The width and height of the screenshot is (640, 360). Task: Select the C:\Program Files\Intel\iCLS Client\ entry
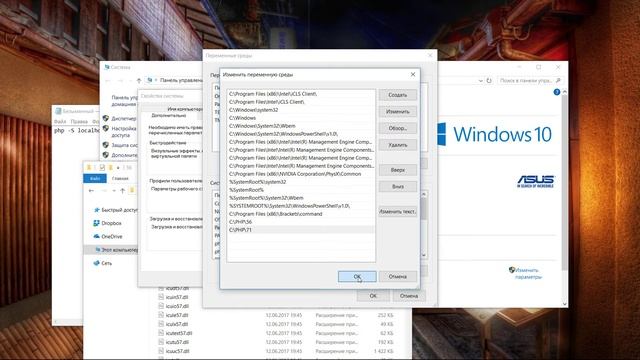301,102
